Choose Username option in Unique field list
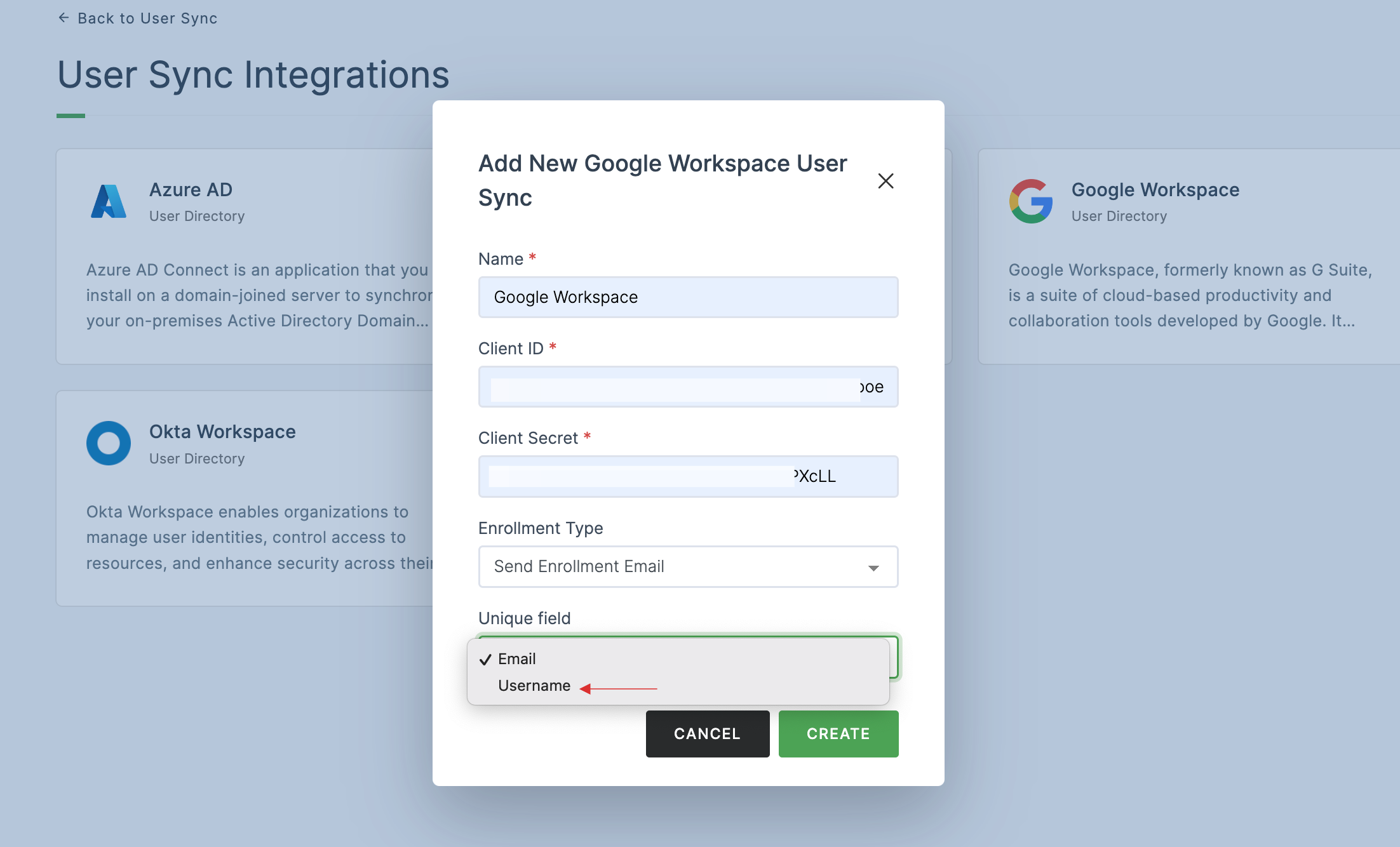The height and width of the screenshot is (847, 1400). [x=678, y=686]
